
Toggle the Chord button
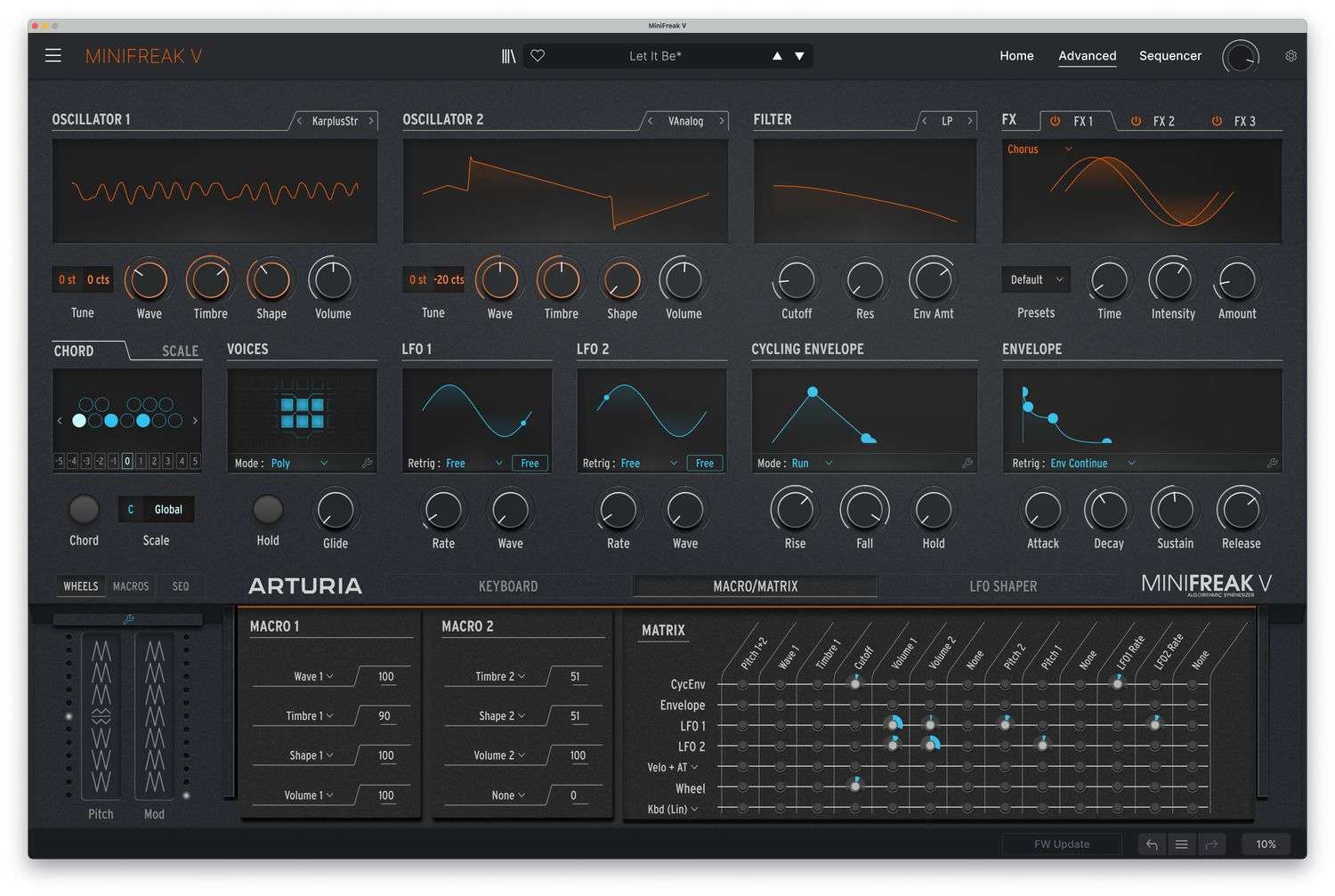click(84, 510)
